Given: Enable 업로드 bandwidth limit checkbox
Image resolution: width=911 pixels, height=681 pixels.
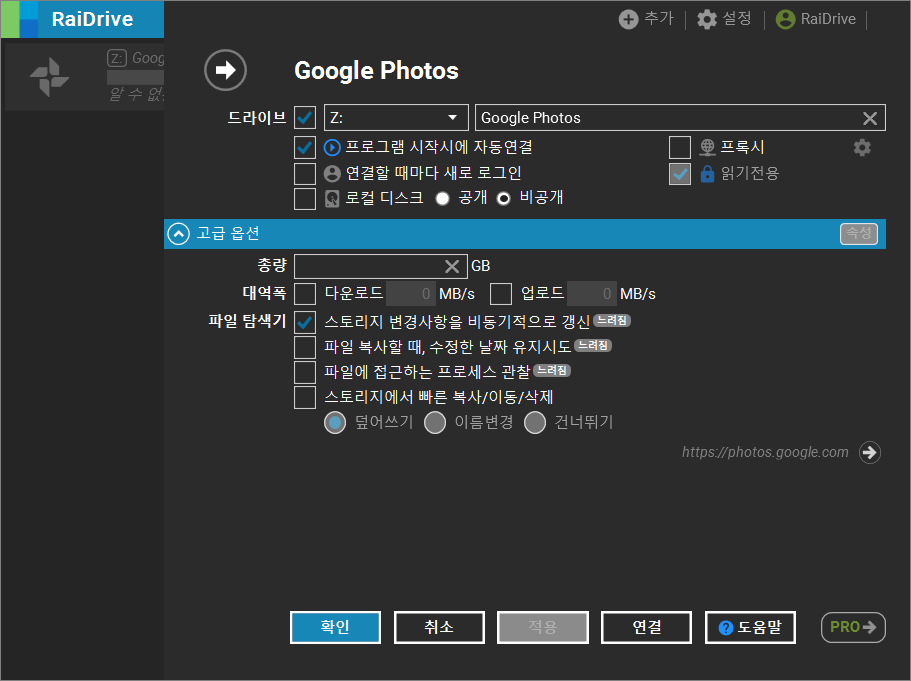Looking at the screenshot, I should click(501, 294).
